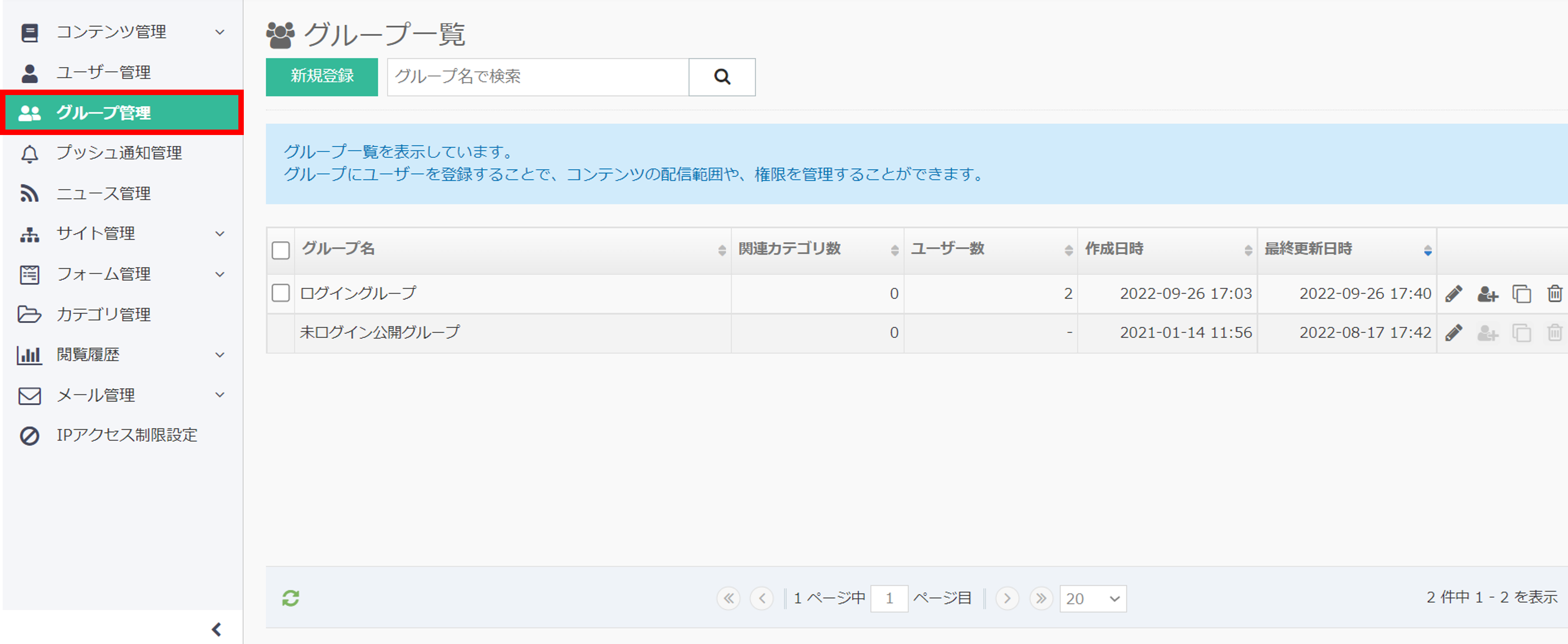Sort by 最終更新日時 column arrows
Image resolution: width=1568 pixels, height=644 pixels.
pos(1427,250)
